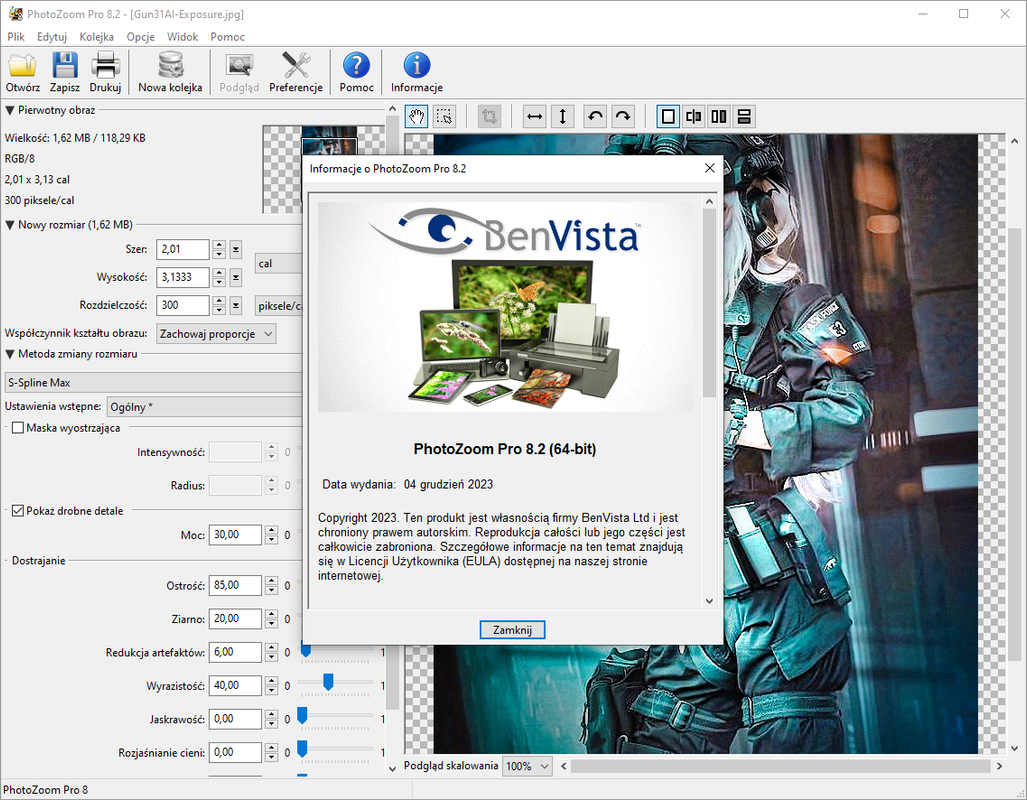
Task: Print using the Drukuj icon
Action: point(105,72)
